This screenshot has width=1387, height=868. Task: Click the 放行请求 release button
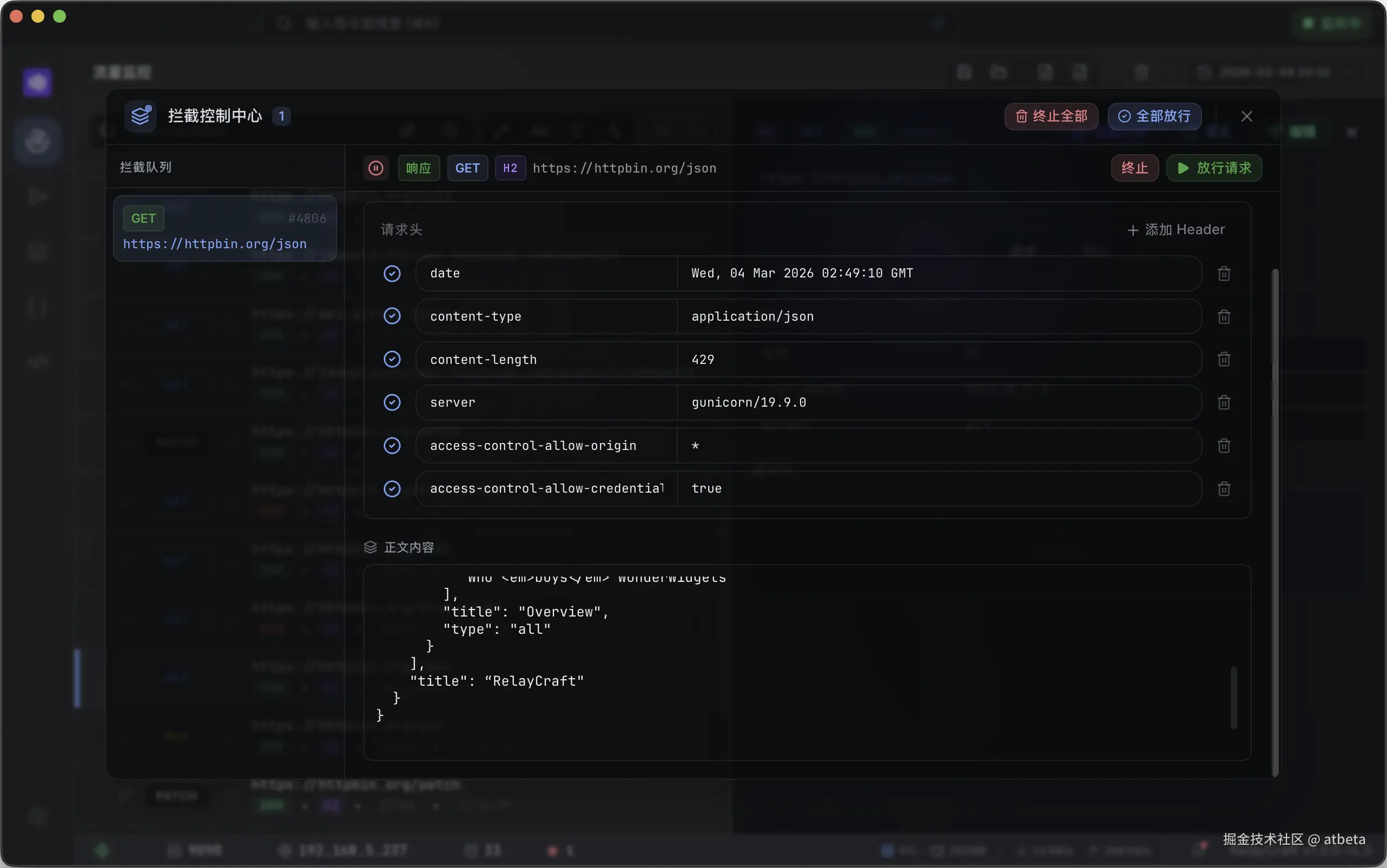tap(1214, 168)
